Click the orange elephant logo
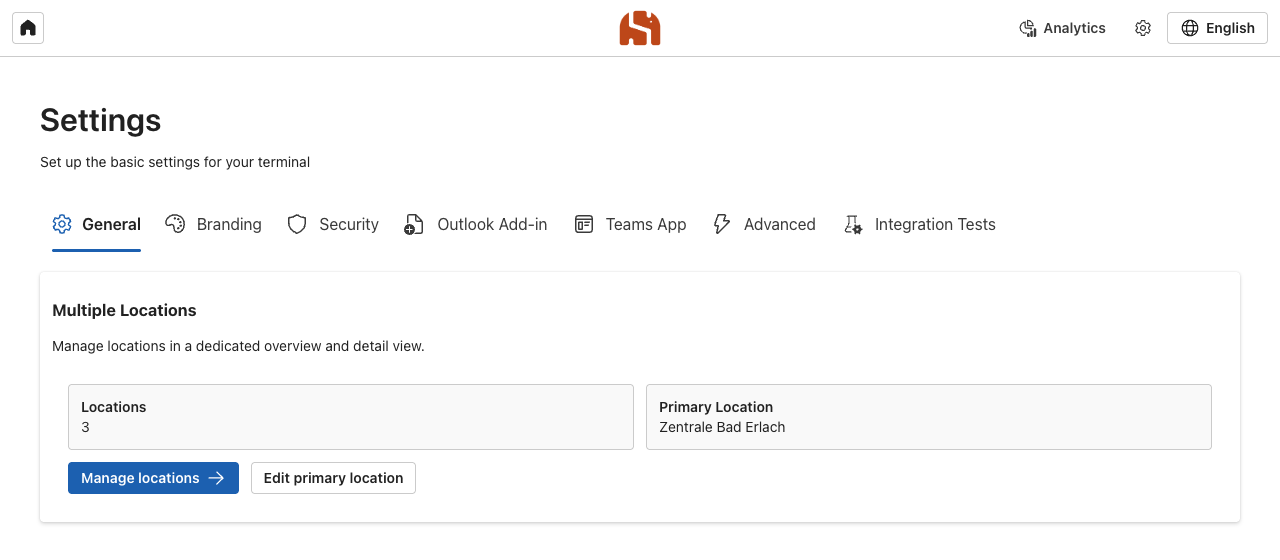 coord(640,28)
